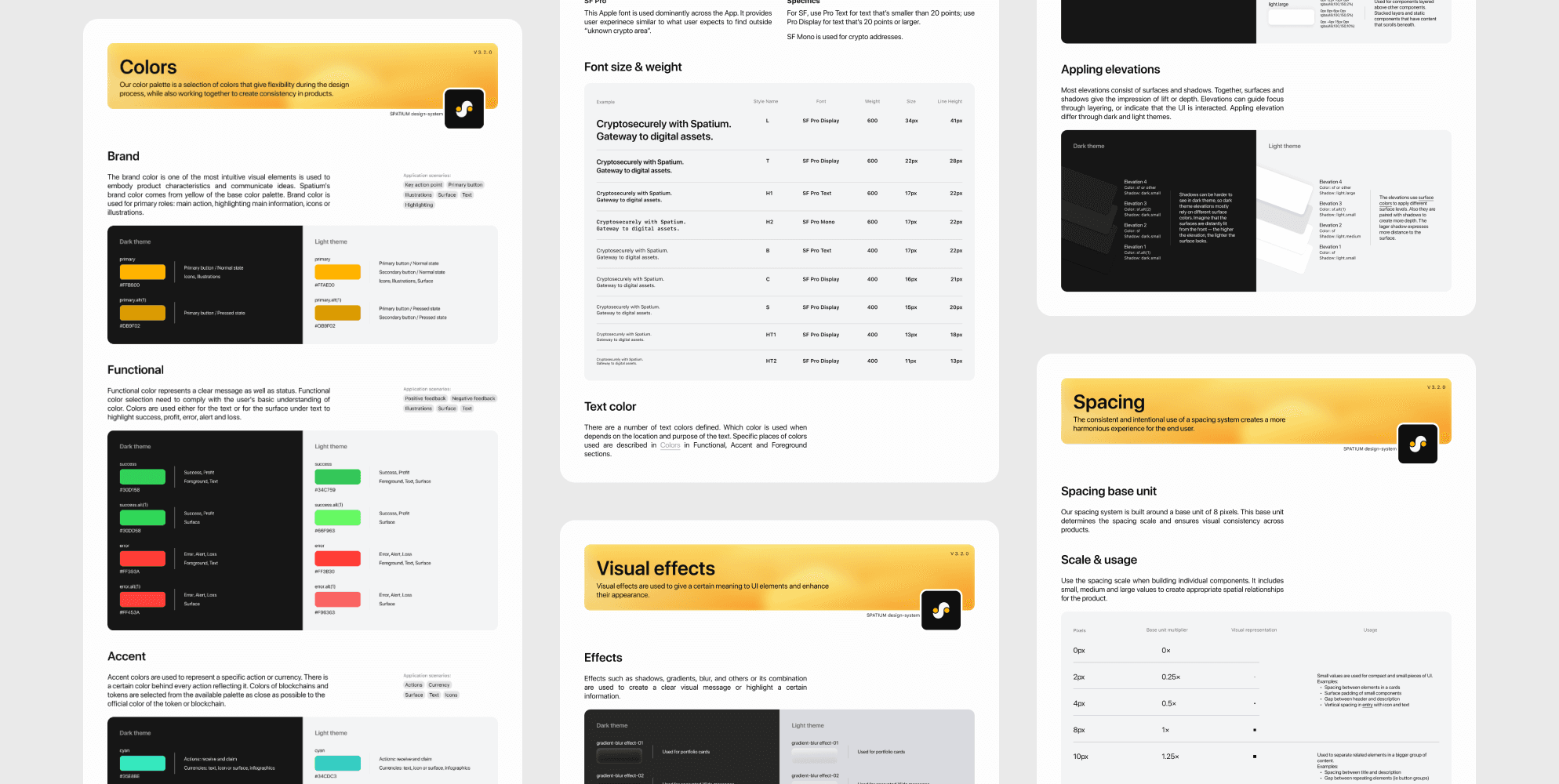Screen dimensions: 1559x784
Task: Select the Accent section heading
Action: tap(126, 657)
